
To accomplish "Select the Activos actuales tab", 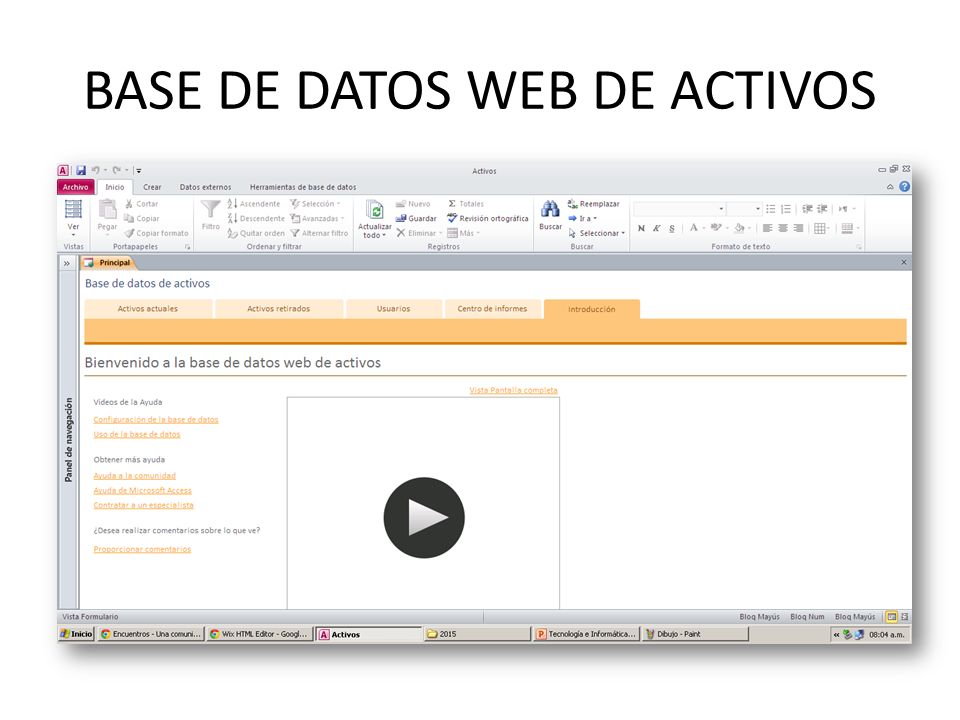I will click(x=148, y=309).
